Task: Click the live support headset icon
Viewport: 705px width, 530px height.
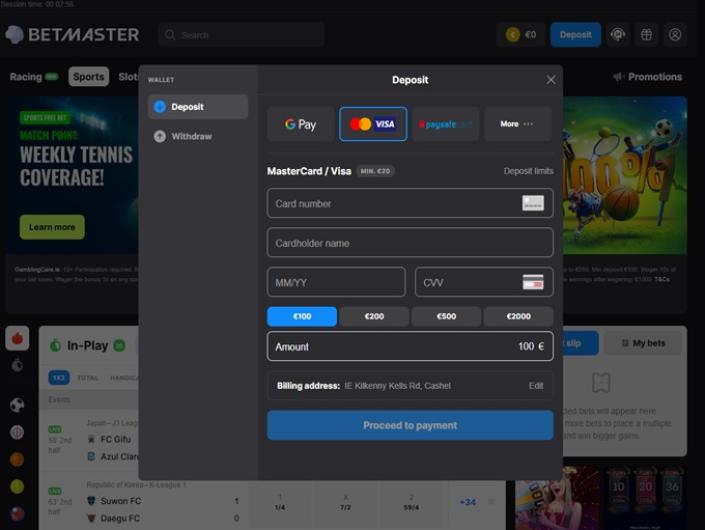Action: [618, 35]
